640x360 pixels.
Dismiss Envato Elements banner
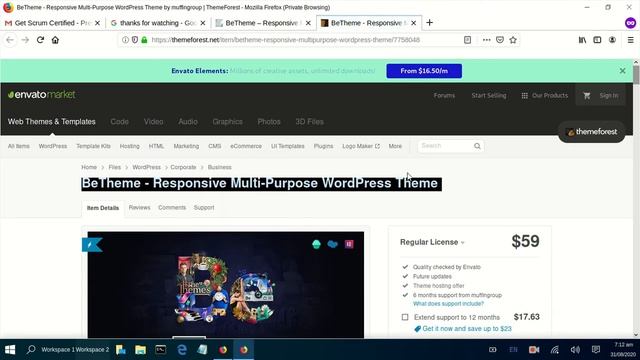pyautogui.click(x=622, y=71)
